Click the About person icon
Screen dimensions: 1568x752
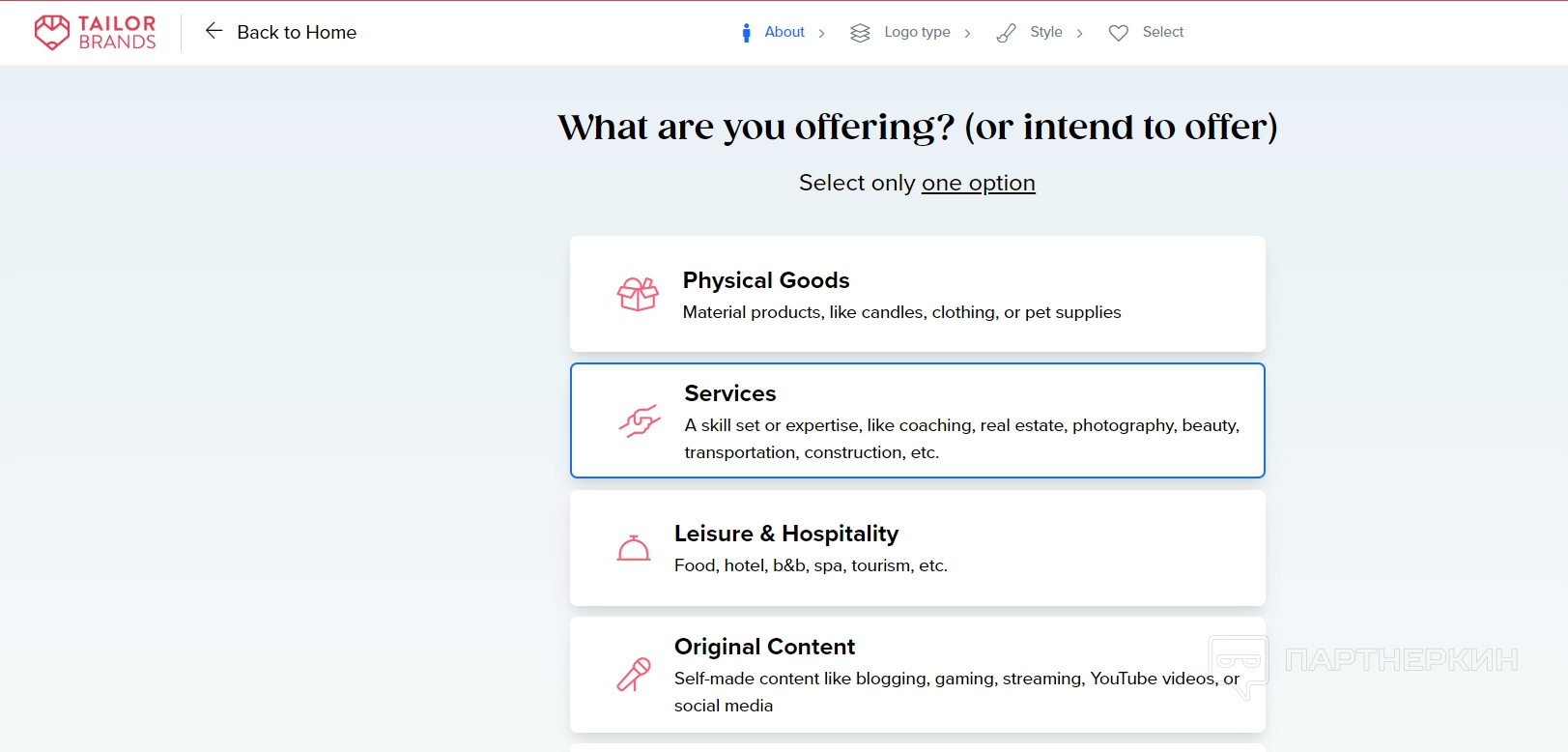coord(746,33)
